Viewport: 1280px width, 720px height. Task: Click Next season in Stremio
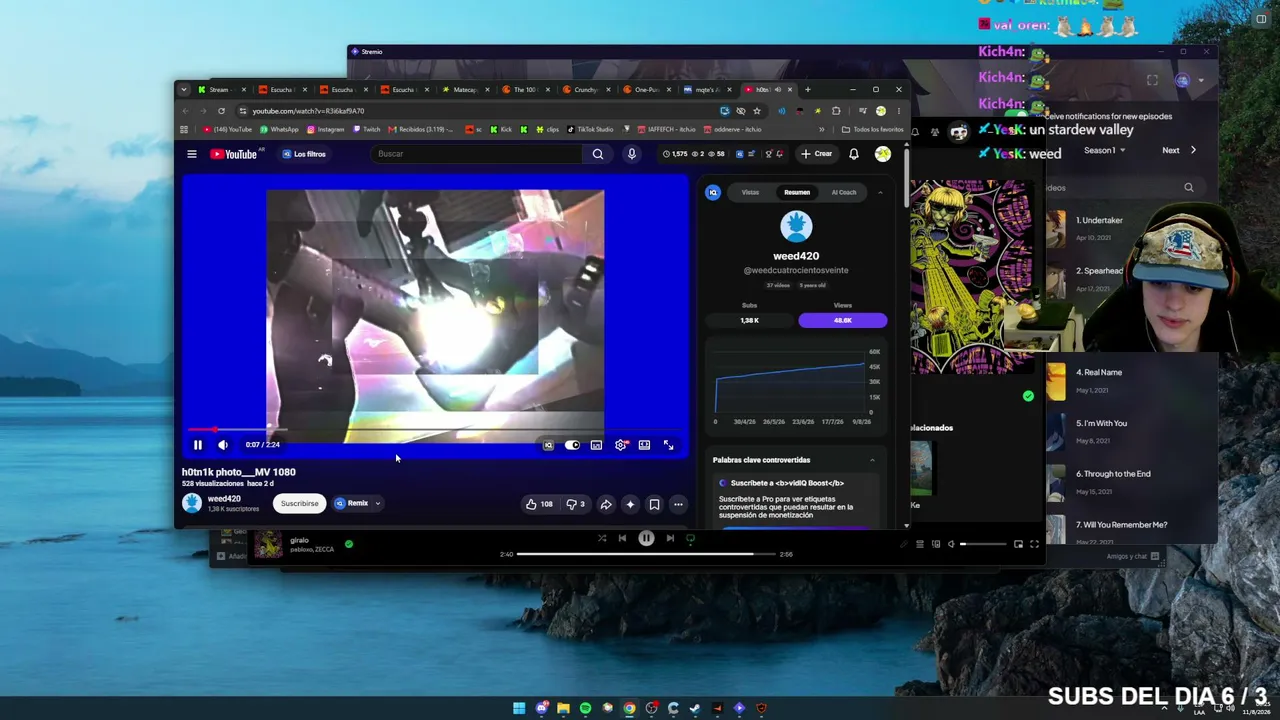(x=1179, y=150)
